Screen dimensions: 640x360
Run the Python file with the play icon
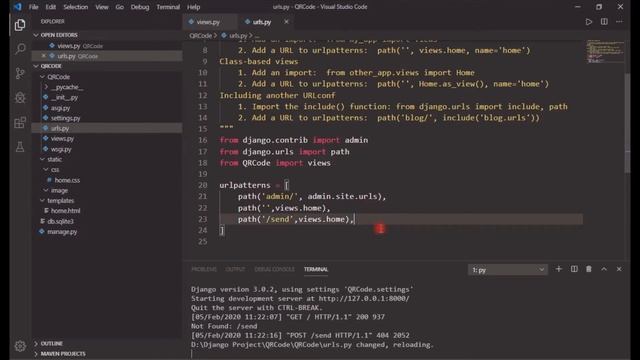pos(589,22)
